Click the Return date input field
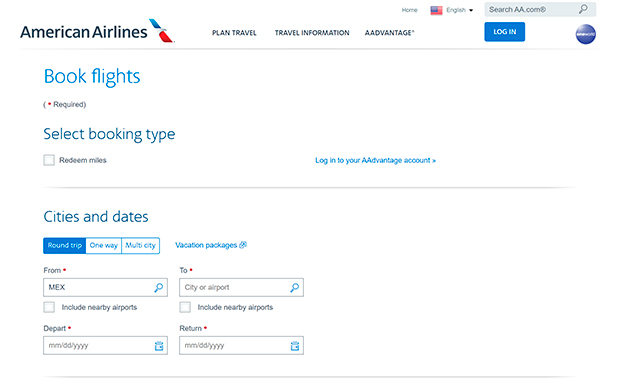This screenshot has height=380, width=620. (x=241, y=346)
